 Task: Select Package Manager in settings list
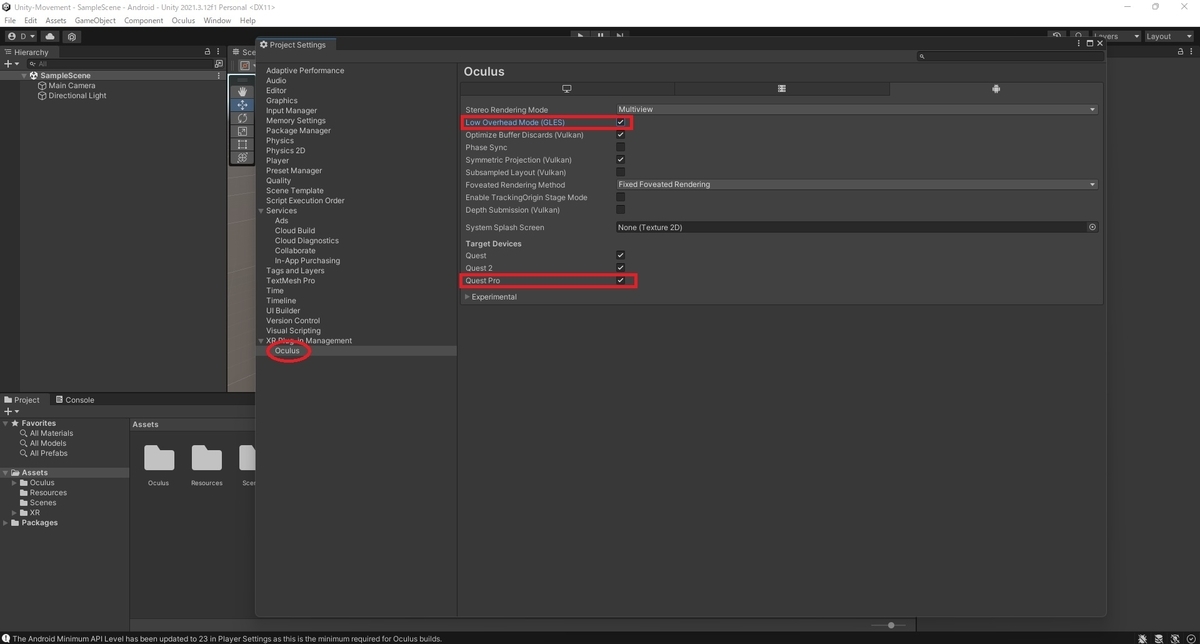point(298,130)
